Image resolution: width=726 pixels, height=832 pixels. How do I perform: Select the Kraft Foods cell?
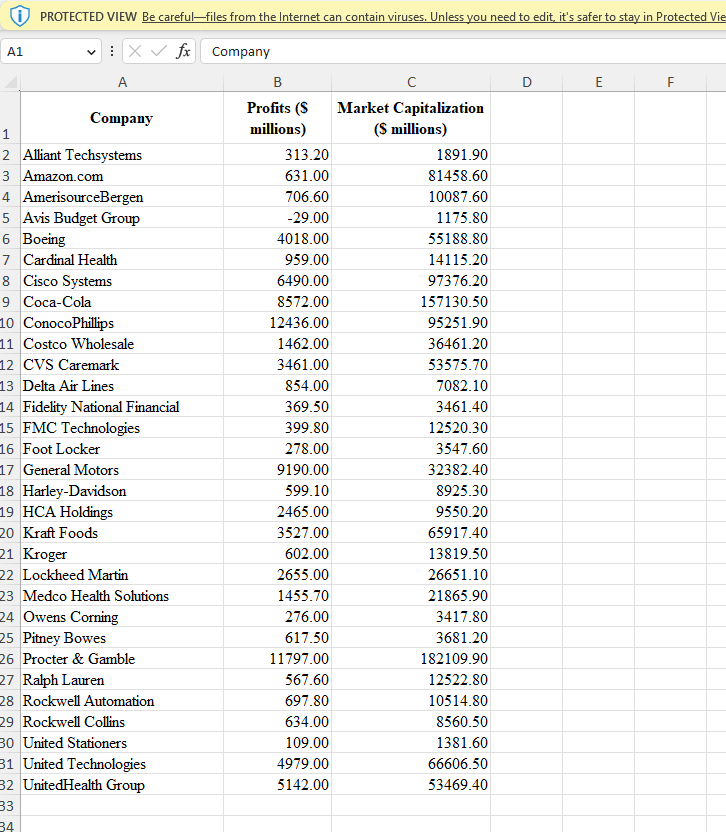pyautogui.click(x=122, y=533)
